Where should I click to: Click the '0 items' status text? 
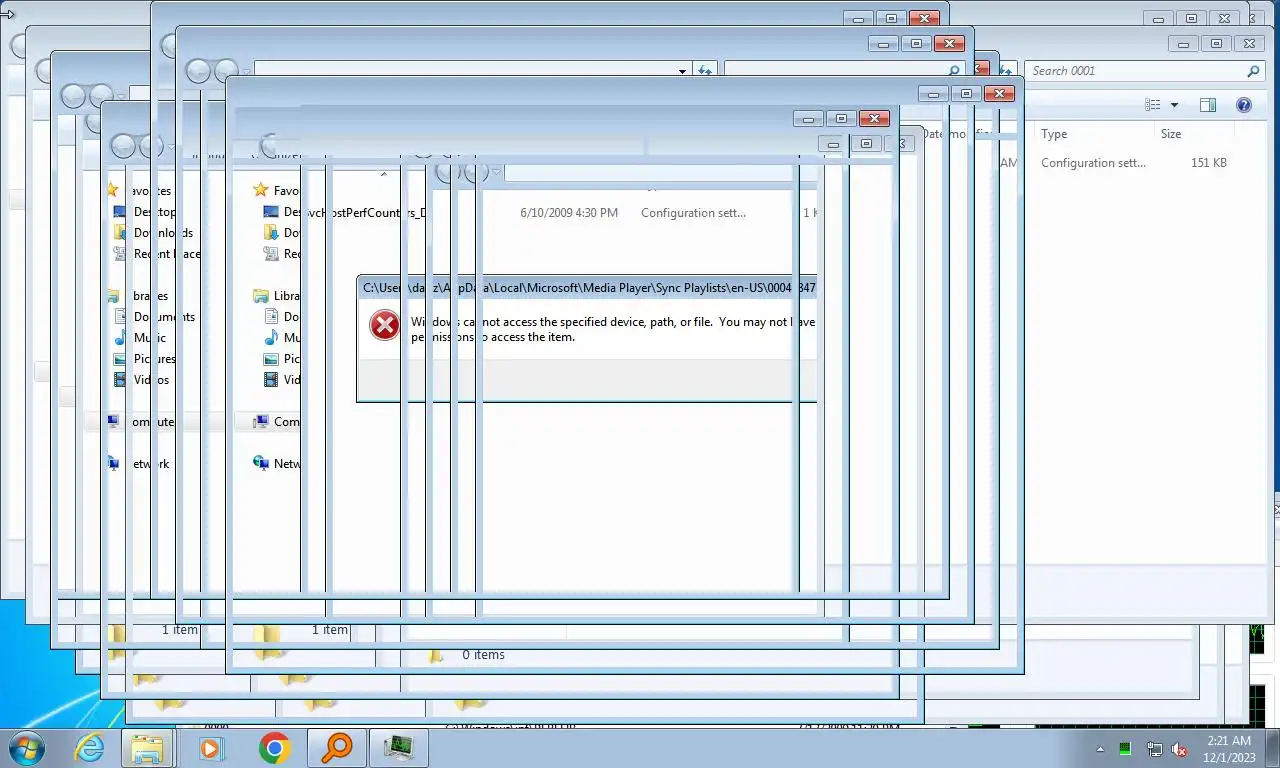click(x=483, y=655)
